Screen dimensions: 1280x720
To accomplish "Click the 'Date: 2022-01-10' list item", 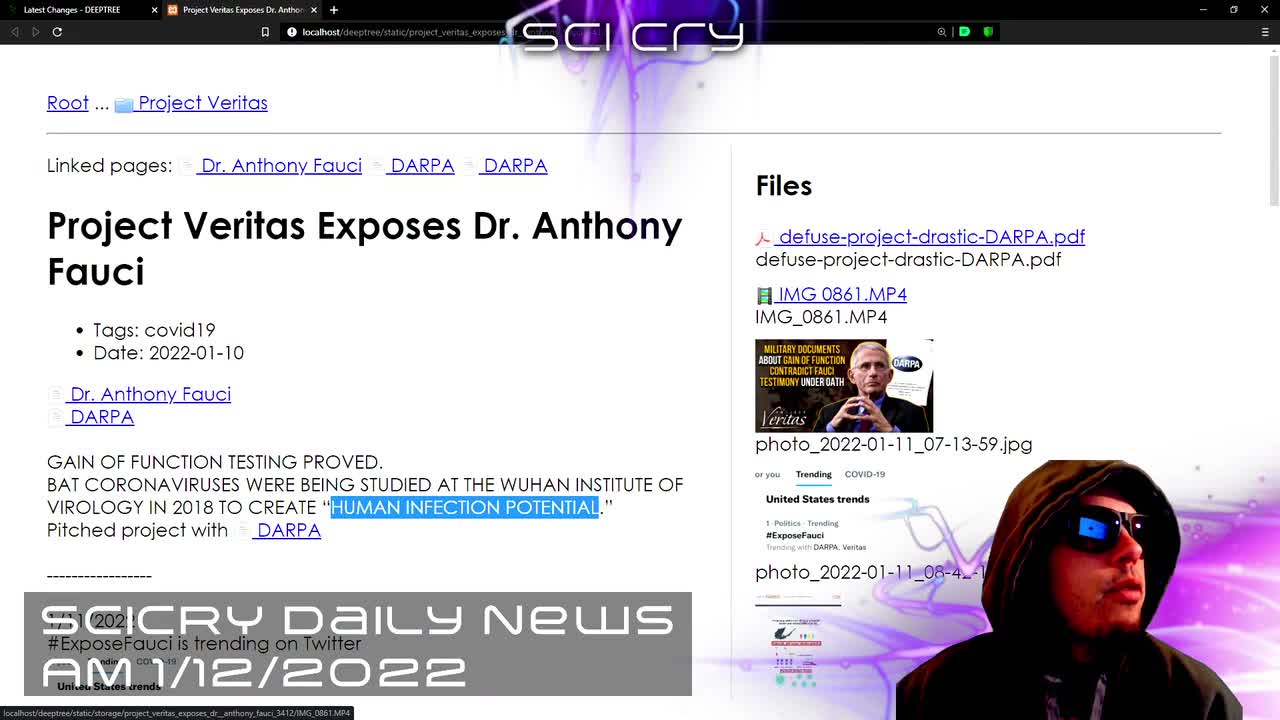I will pos(168,353).
